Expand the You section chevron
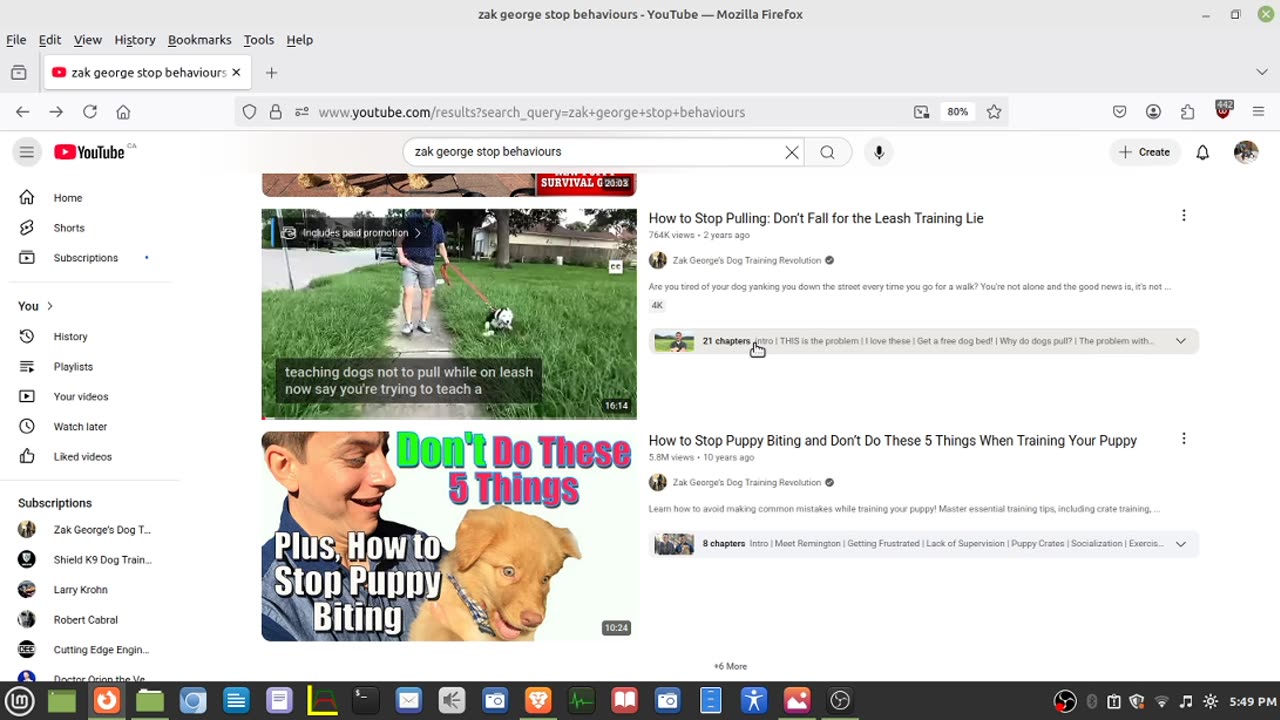The width and height of the screenshot is (1280, 720). coord(49,306)
